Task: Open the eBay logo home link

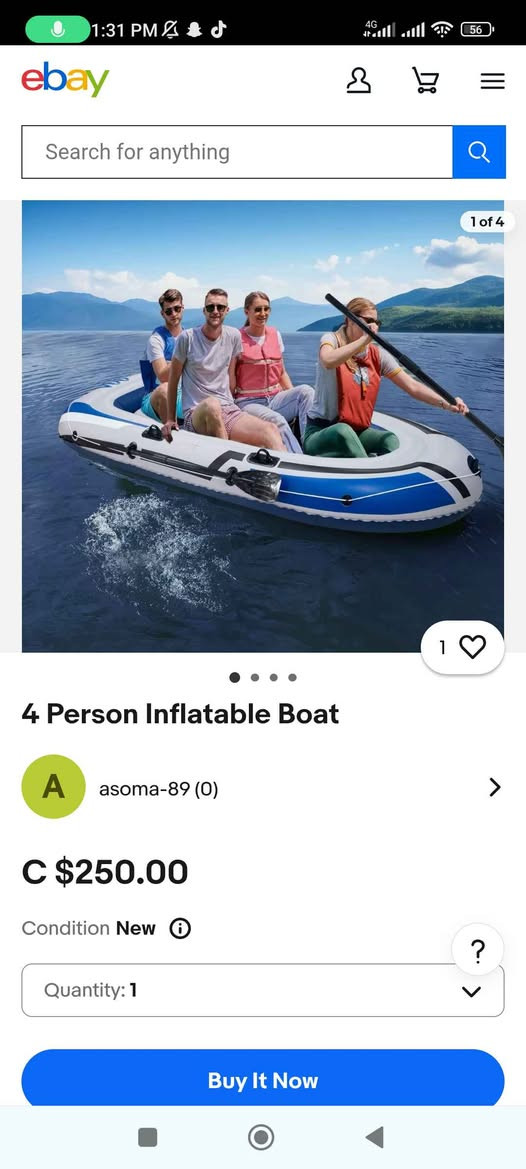Action: coord(66,79)
